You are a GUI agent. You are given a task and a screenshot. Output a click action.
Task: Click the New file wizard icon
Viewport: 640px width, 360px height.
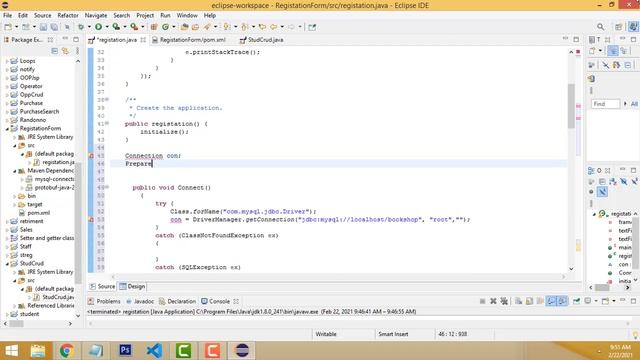click(x=8, y=27)
